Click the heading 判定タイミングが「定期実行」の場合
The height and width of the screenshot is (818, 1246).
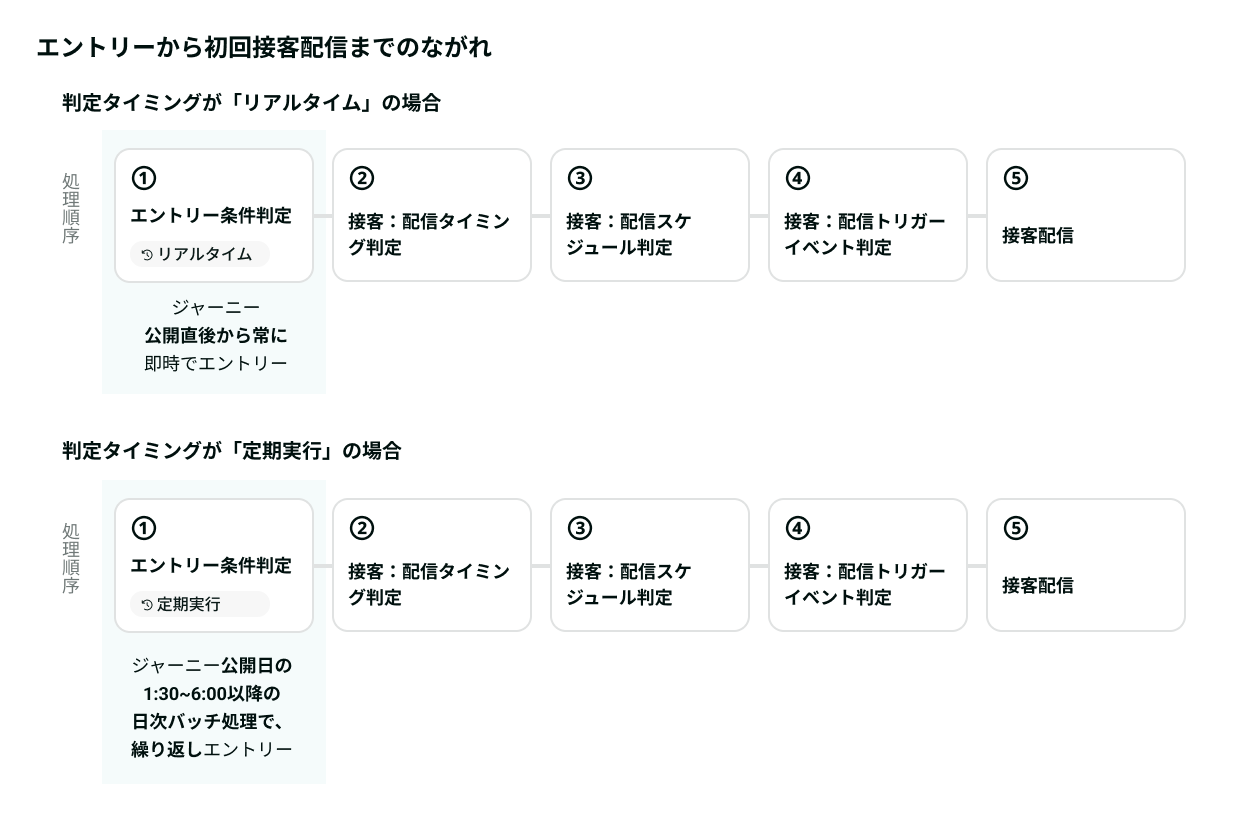[231, 451]
